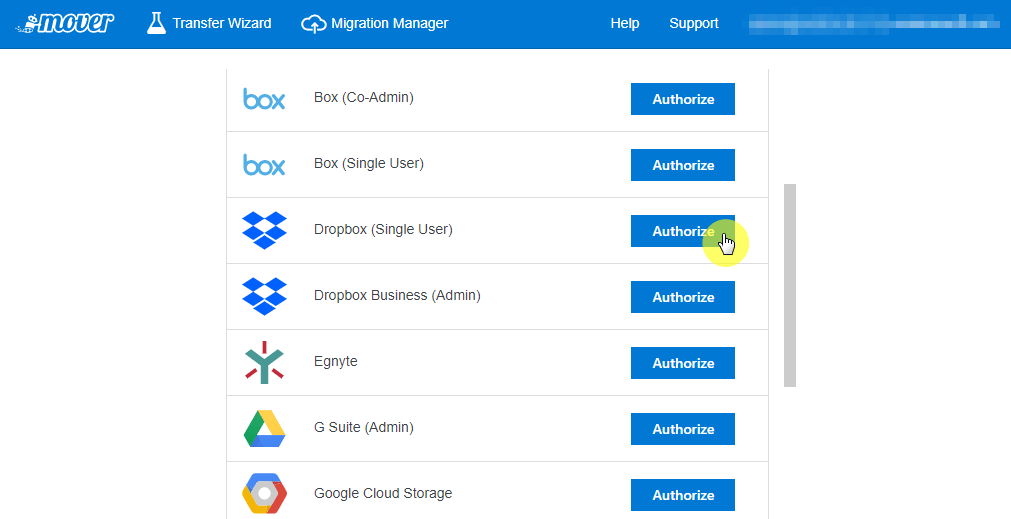Screen dimensions: 1011x519
Task: Select the "Egnyte" label text
Action: tap(335, 362)
